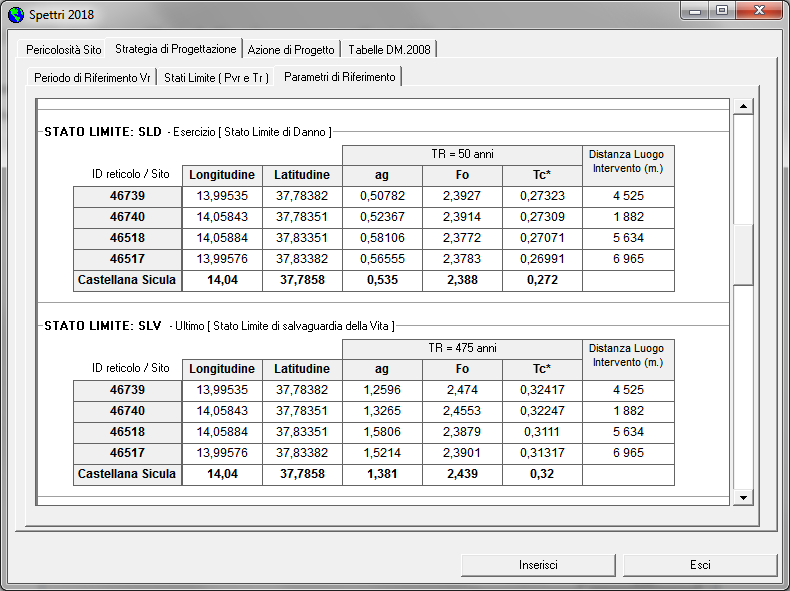Click the SLV ag value 1,5214
Viewport: 790px width, 591px height.
pyautogui.click(x=382, y=453)
